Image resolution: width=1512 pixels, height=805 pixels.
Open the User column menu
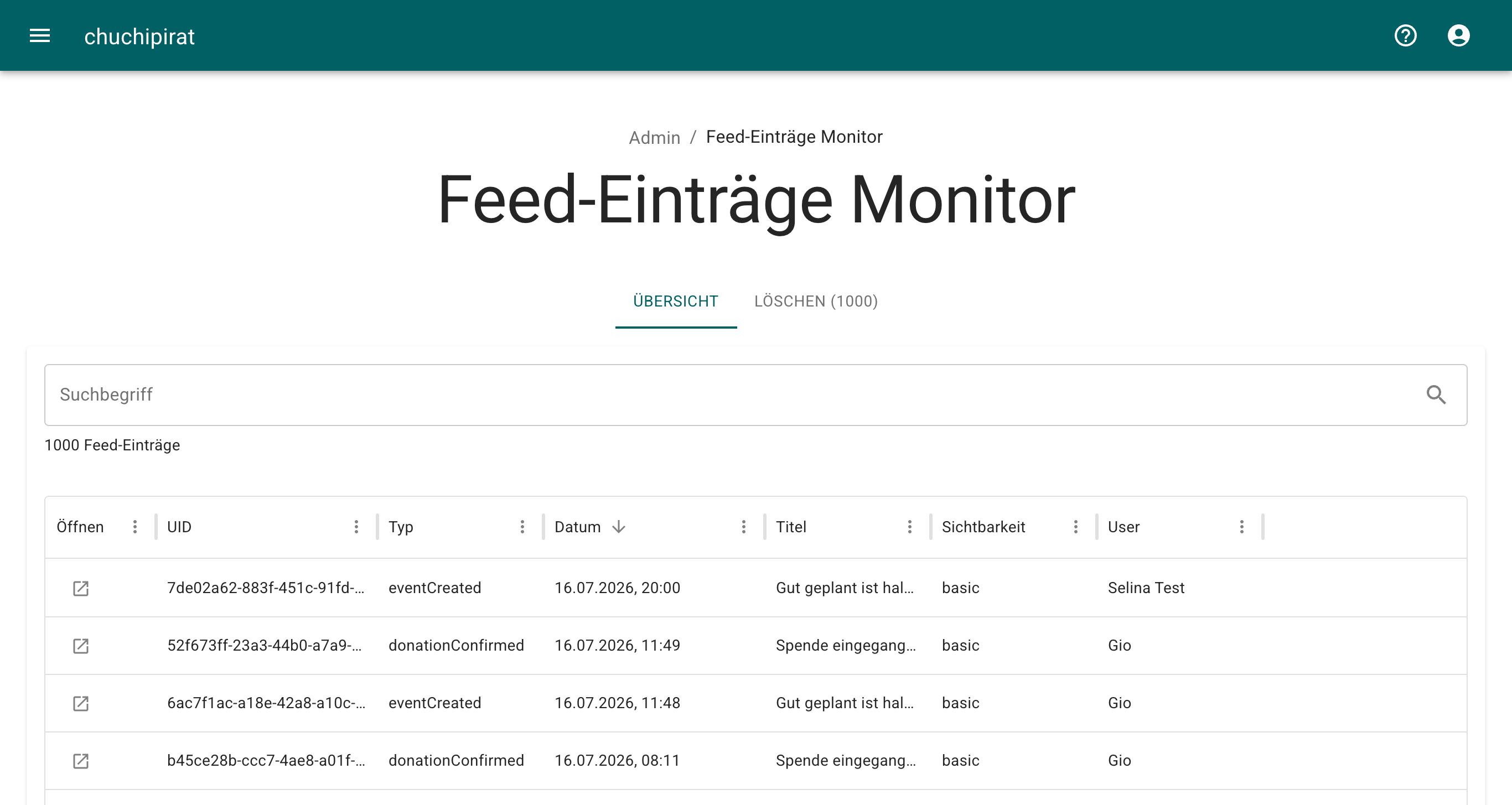tap(1242, 527)
